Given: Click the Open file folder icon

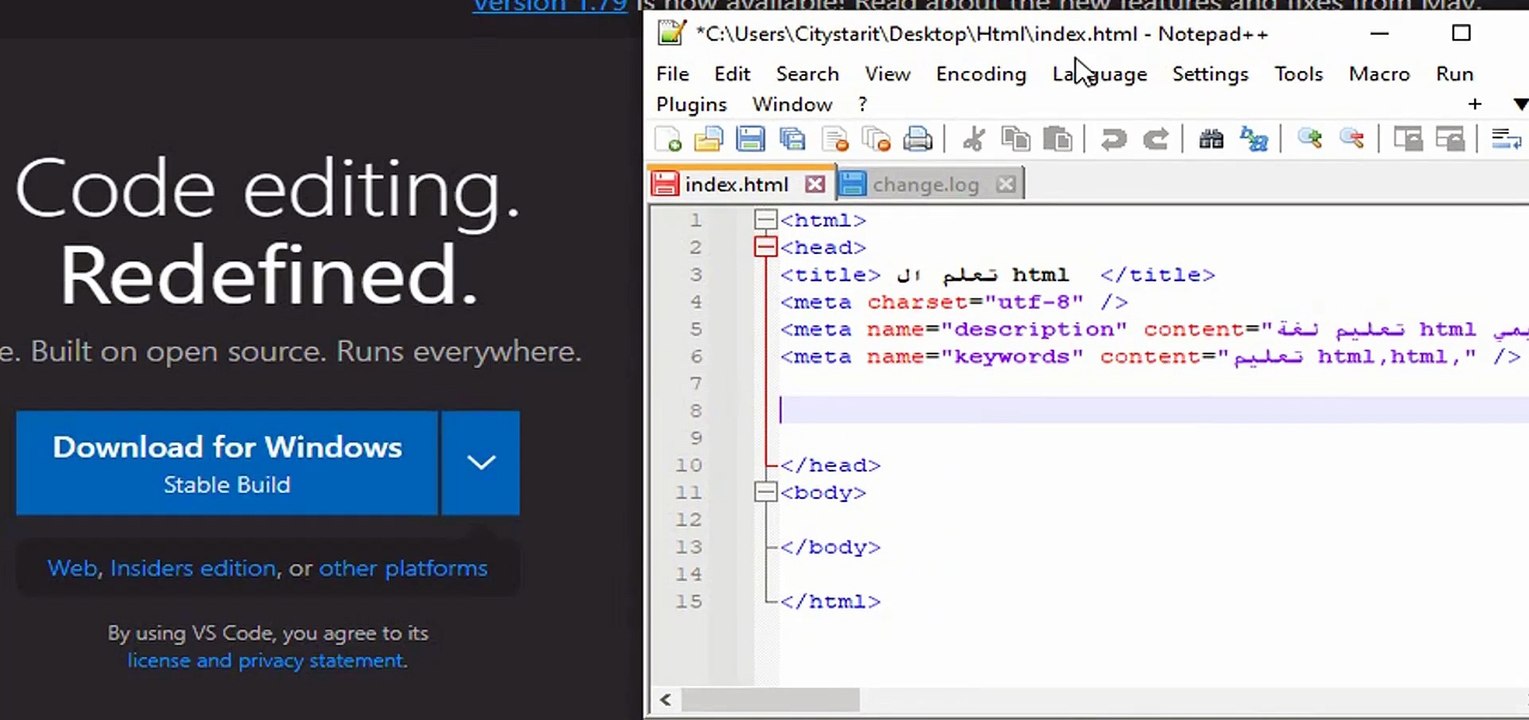Looking at the screenshot, I should [x=708, y=139].
